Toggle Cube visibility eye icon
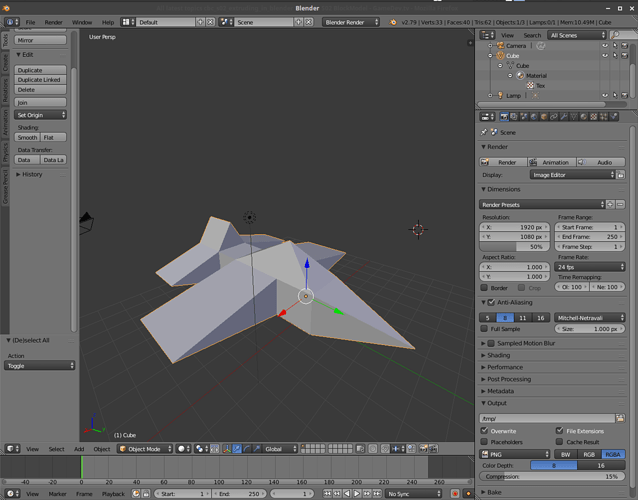 [x=605, y=55]
